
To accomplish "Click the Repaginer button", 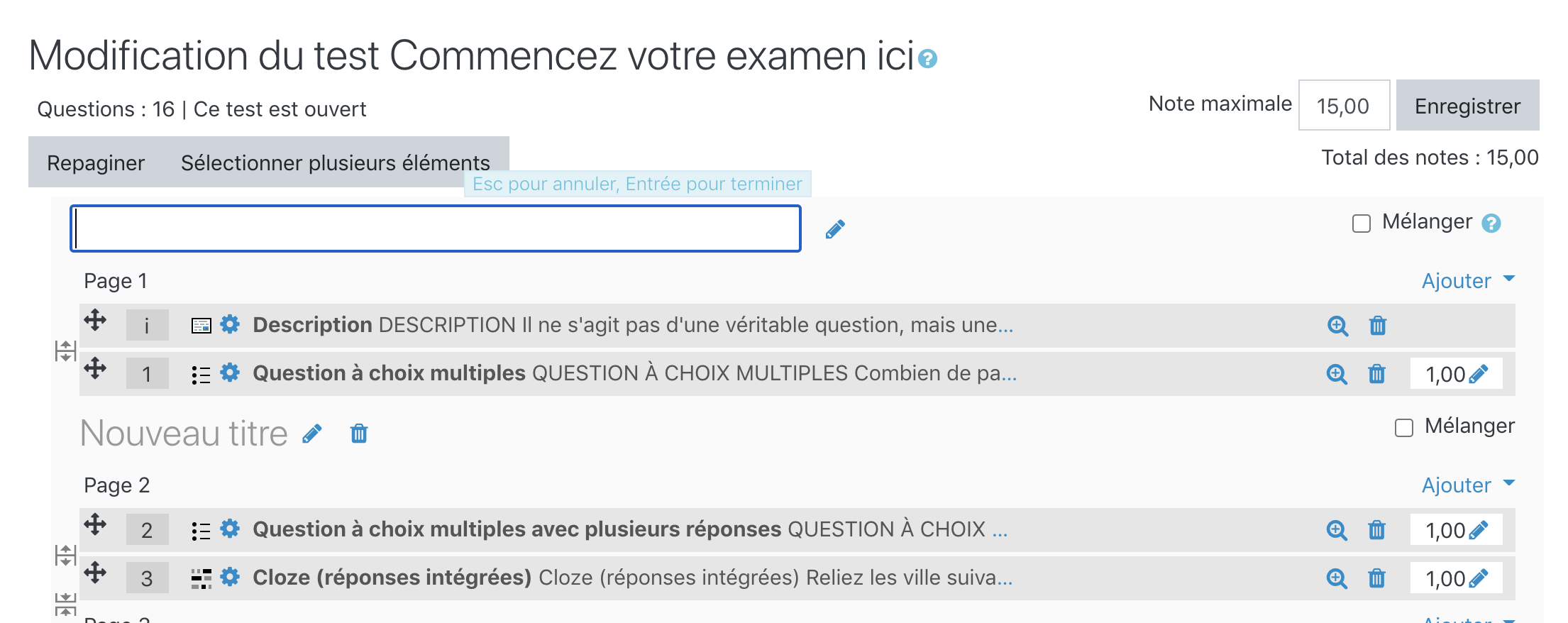I will tap(96, 162).
